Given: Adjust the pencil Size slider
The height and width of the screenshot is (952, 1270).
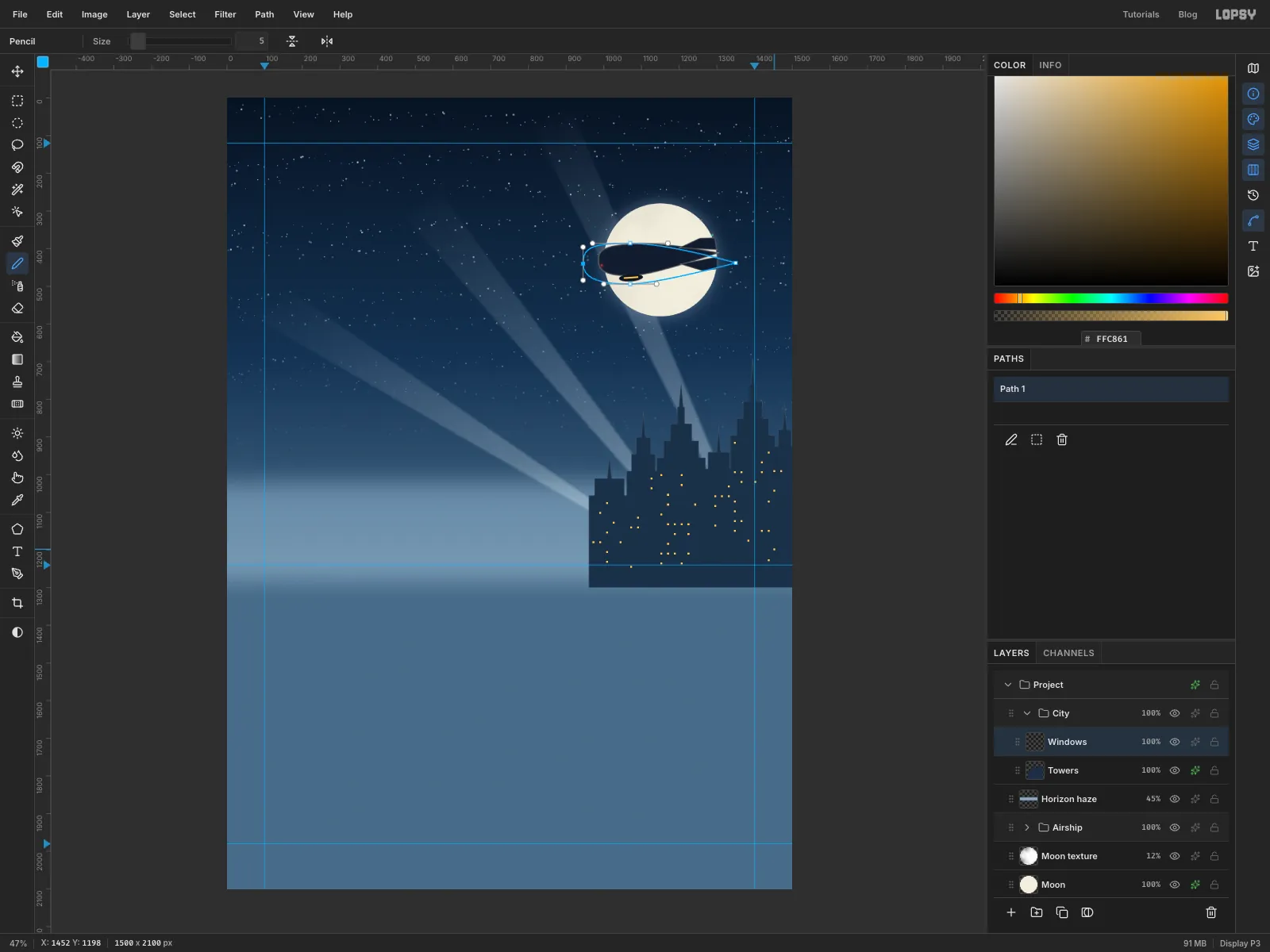Looking at the screenshot, I should tap(181, 41).
